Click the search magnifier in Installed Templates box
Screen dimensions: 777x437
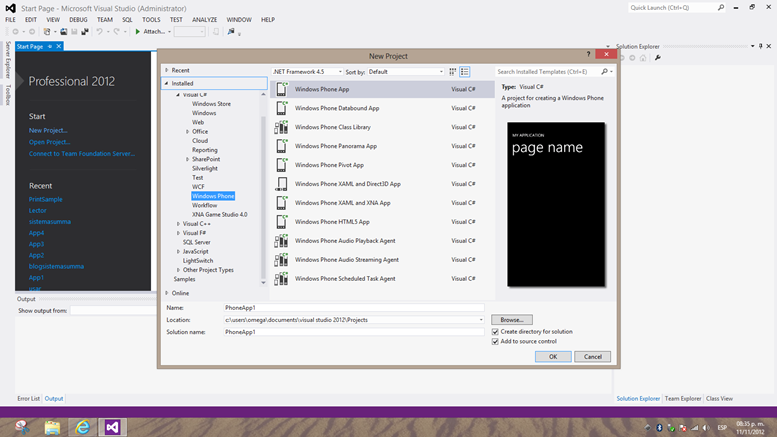tap(605, 72)
